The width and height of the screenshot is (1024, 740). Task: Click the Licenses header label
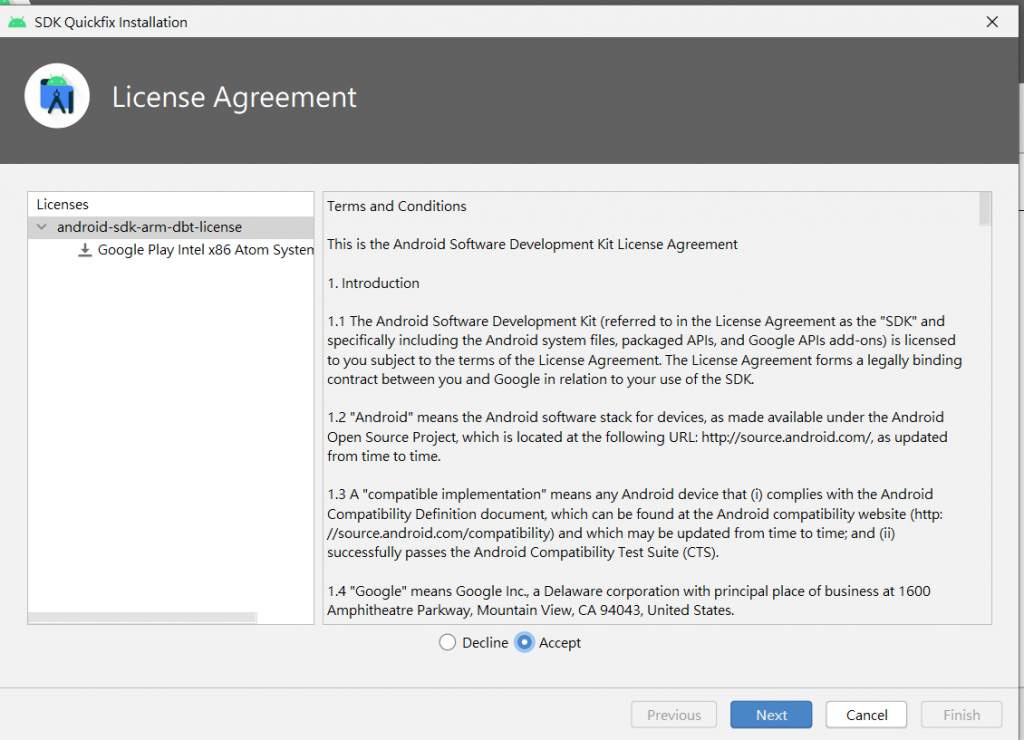pos(62,204)
